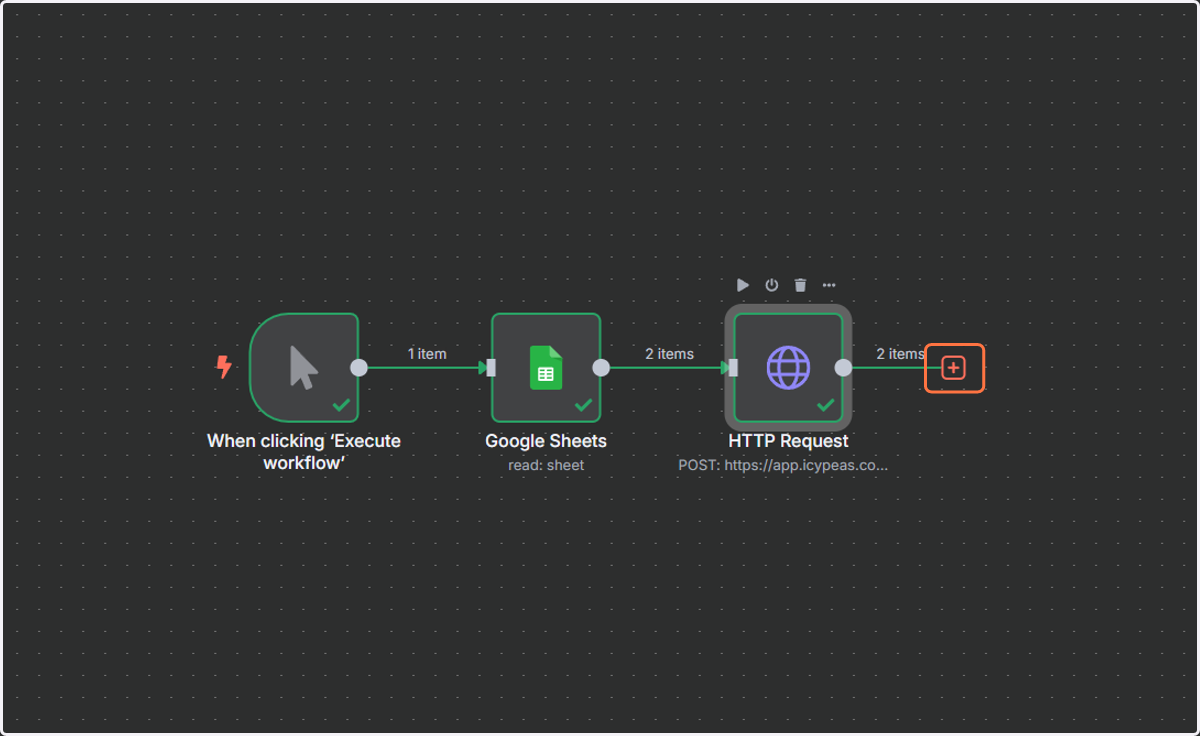Image resolution: width=1200 pixels, height=736 pixels.
Task: Select the HTTP Request globe node
Action: click(789, 368)
